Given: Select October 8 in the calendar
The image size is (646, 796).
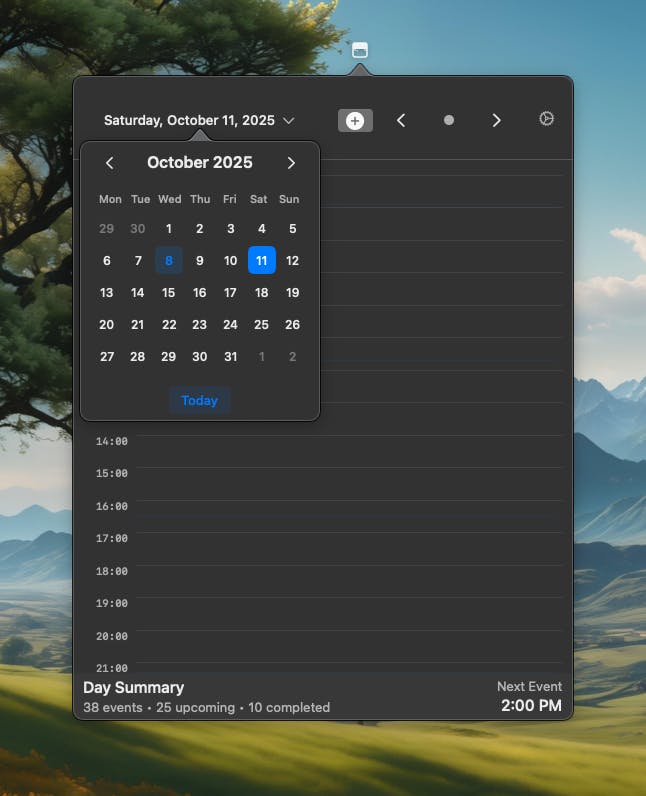Looking at the screenshot, I should [x=169, y=260].
